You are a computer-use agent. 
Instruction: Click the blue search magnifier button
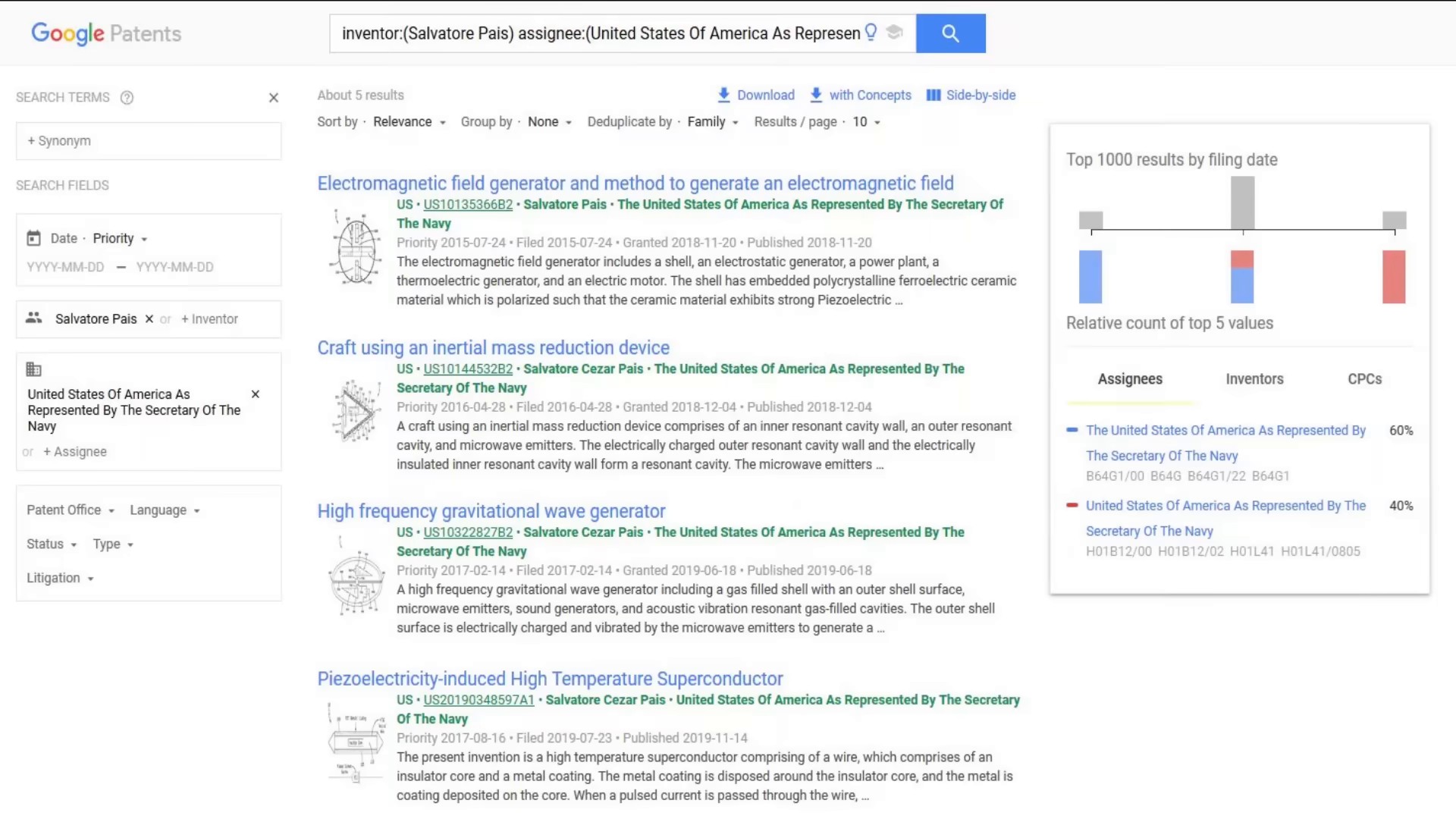(950, 33)
